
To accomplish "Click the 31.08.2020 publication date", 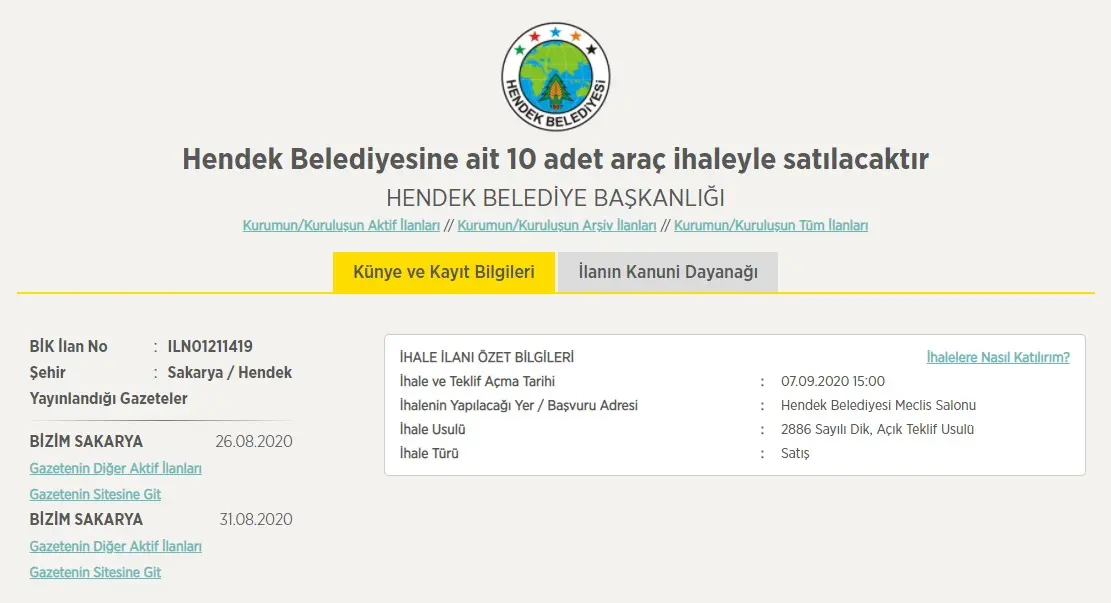I will 256,519.
